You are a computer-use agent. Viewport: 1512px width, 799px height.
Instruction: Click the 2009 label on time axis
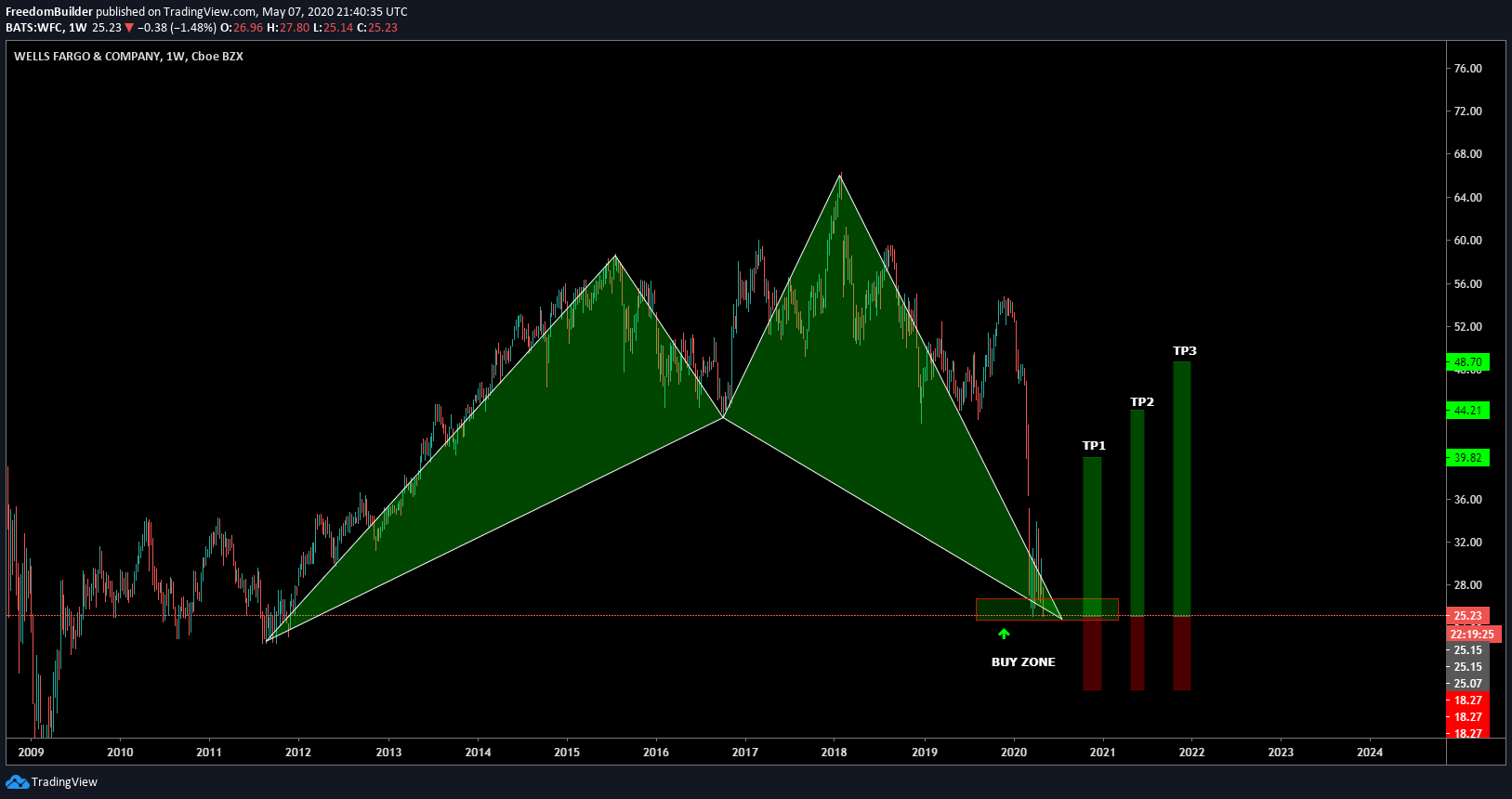click(31, 753)
